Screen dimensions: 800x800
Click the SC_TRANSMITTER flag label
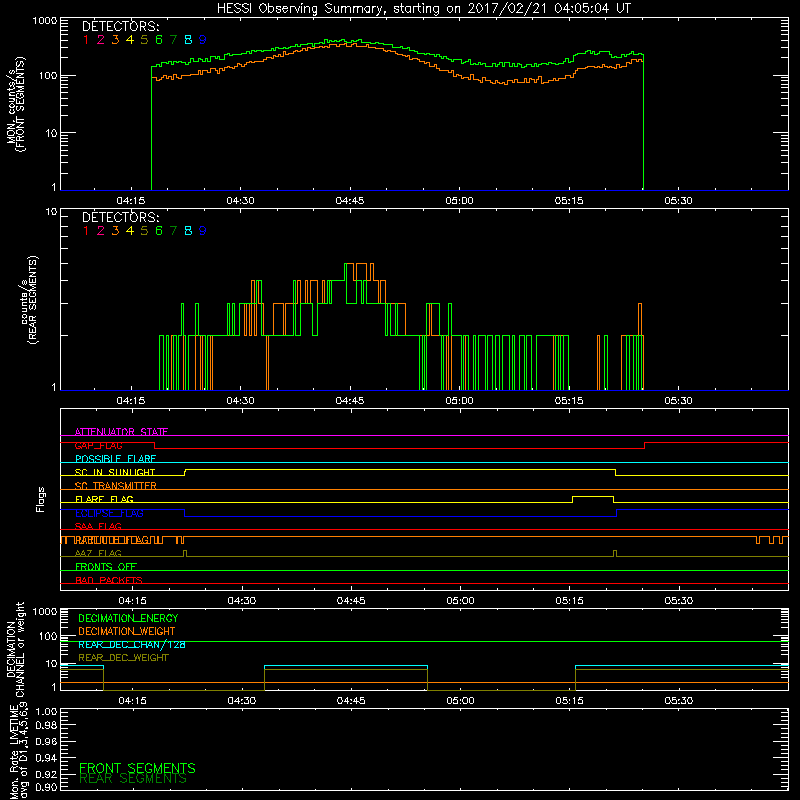[x=116, y=486]
